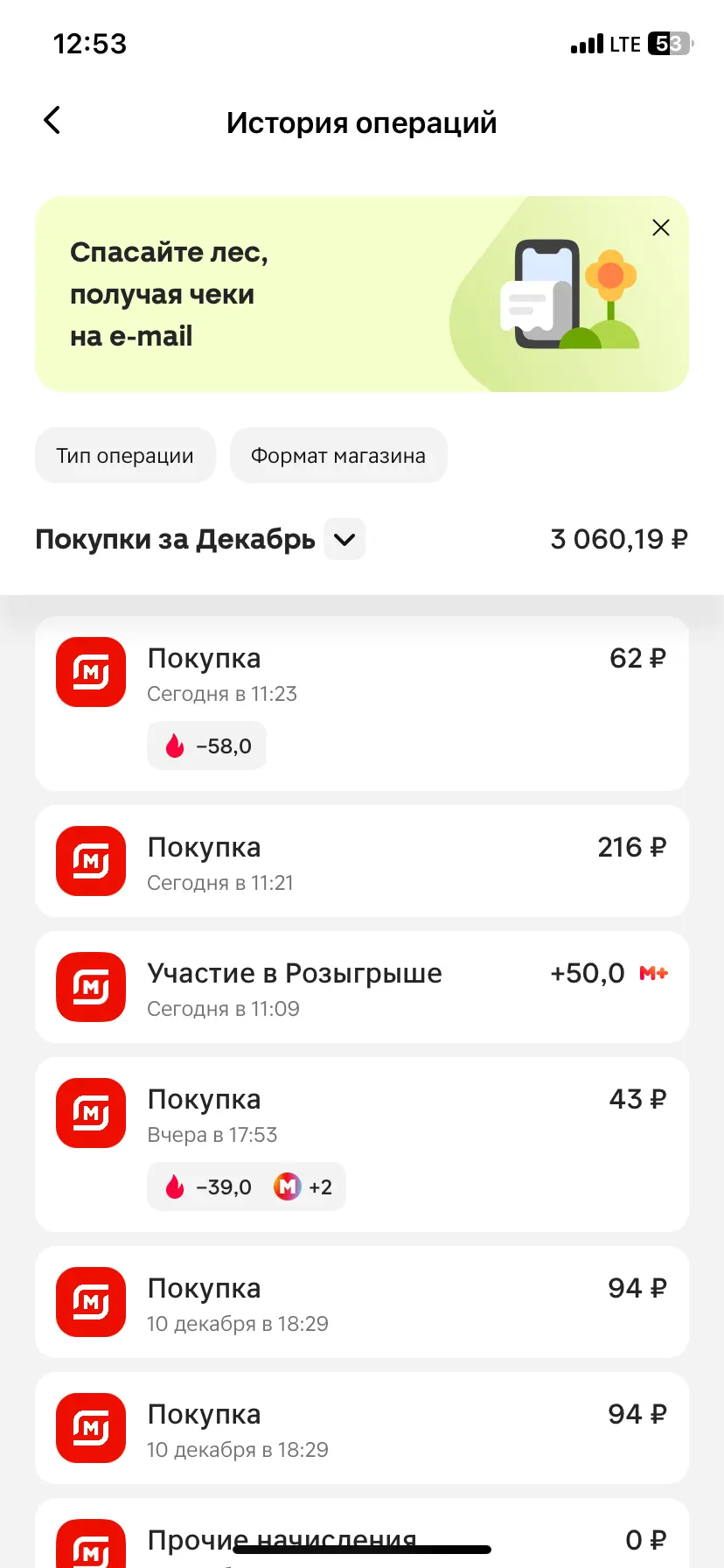Tap the flame icon with −39,0

pyautogui.click(x=175, y=1186)
